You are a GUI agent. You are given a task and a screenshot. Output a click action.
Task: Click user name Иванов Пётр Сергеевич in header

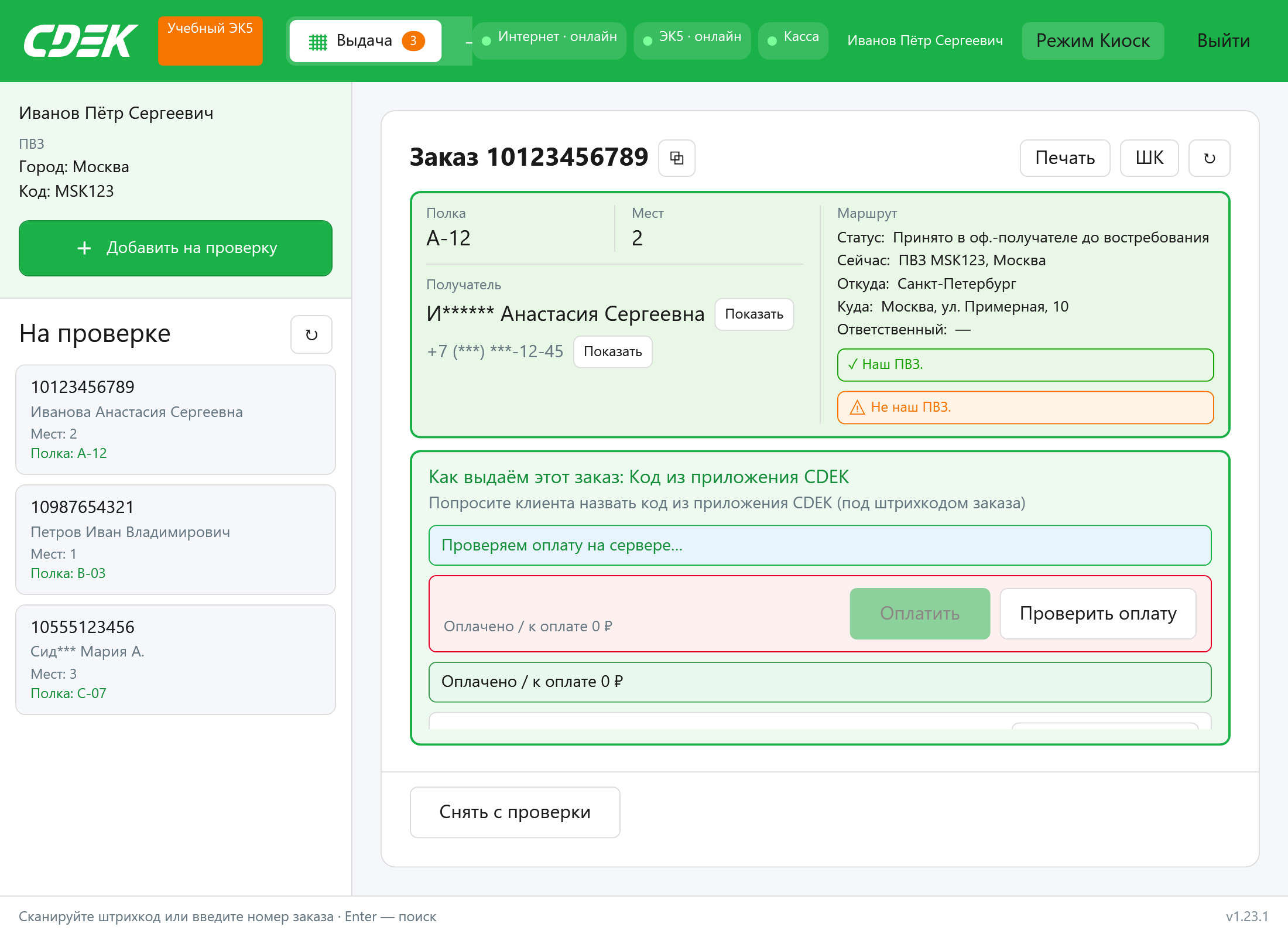925,40
